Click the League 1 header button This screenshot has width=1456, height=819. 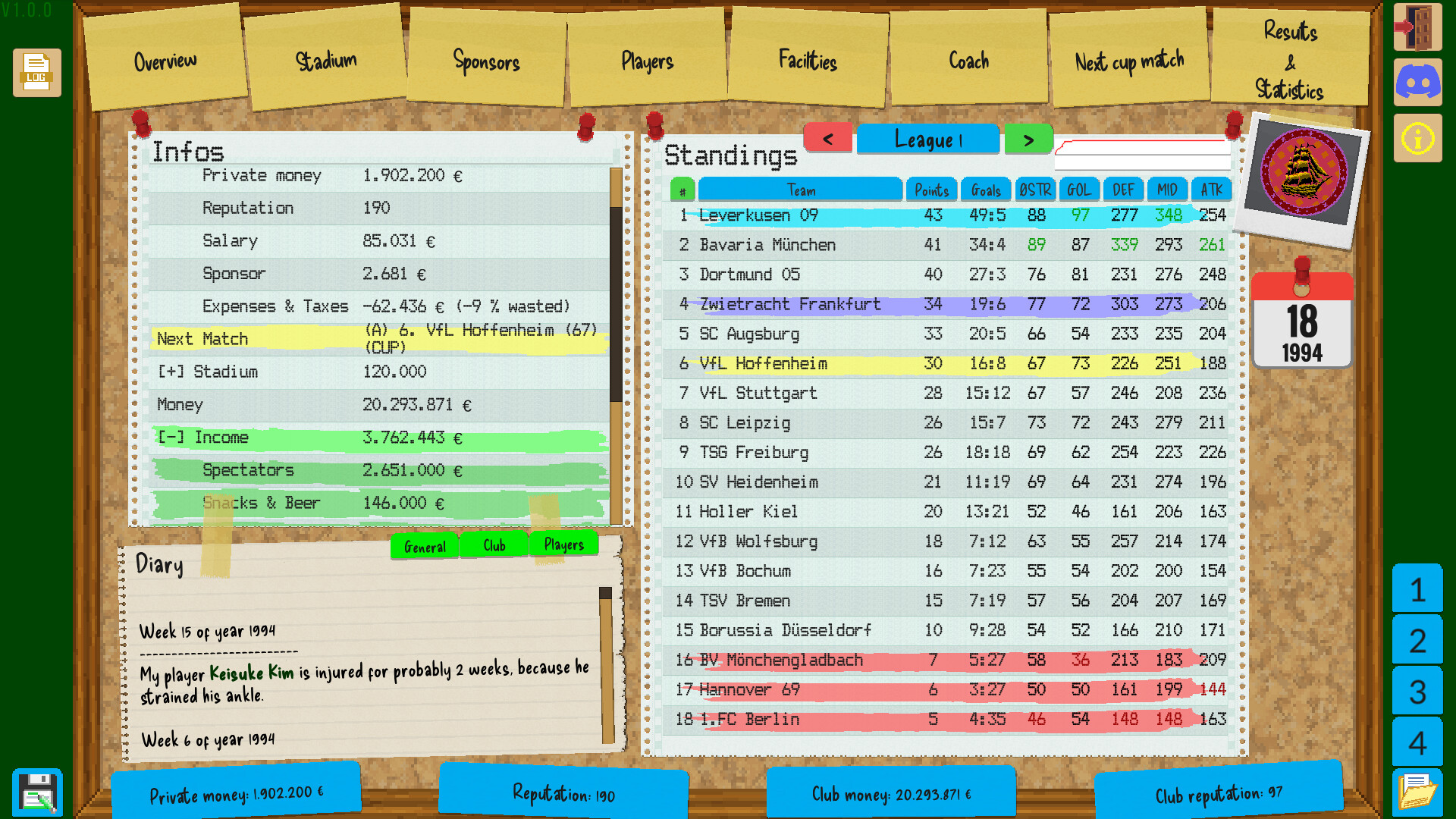click(x=927, y=139)
